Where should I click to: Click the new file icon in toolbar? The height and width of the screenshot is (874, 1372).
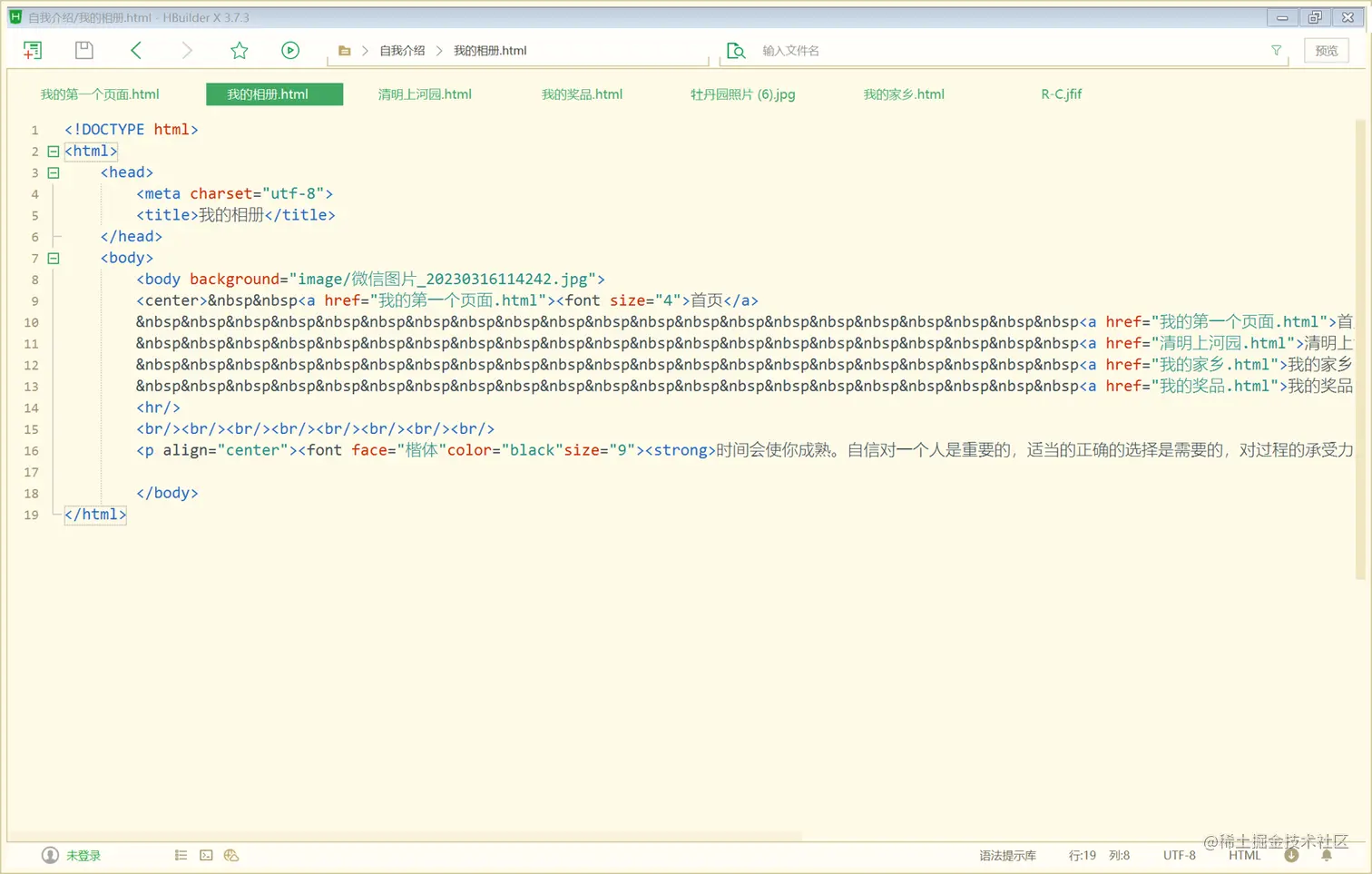pyautogui.click(x=33, y=51)
